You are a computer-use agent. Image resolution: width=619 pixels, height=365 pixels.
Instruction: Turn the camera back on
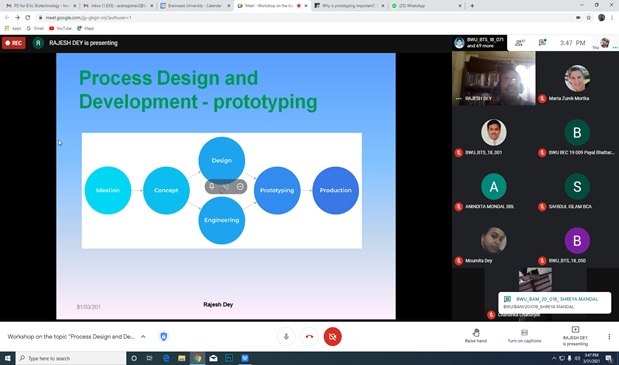tap(332, 337)
